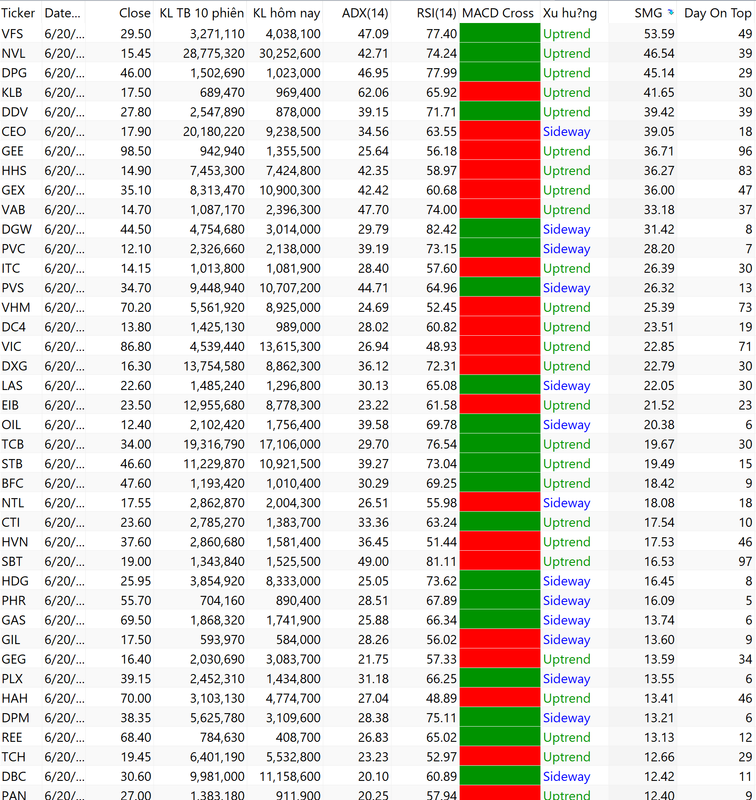Viewport: 756px width, 800px height.
Task: Click the green MACD Cross cell for DBC
Action: tap(499, 777)
